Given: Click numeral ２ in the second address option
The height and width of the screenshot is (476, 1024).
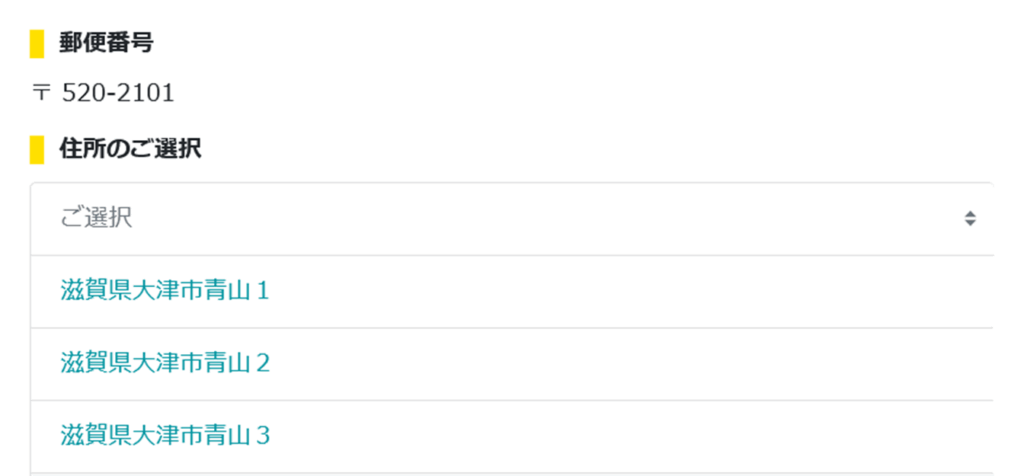Looking at the screenshot, I should click(x=263, y=363).
